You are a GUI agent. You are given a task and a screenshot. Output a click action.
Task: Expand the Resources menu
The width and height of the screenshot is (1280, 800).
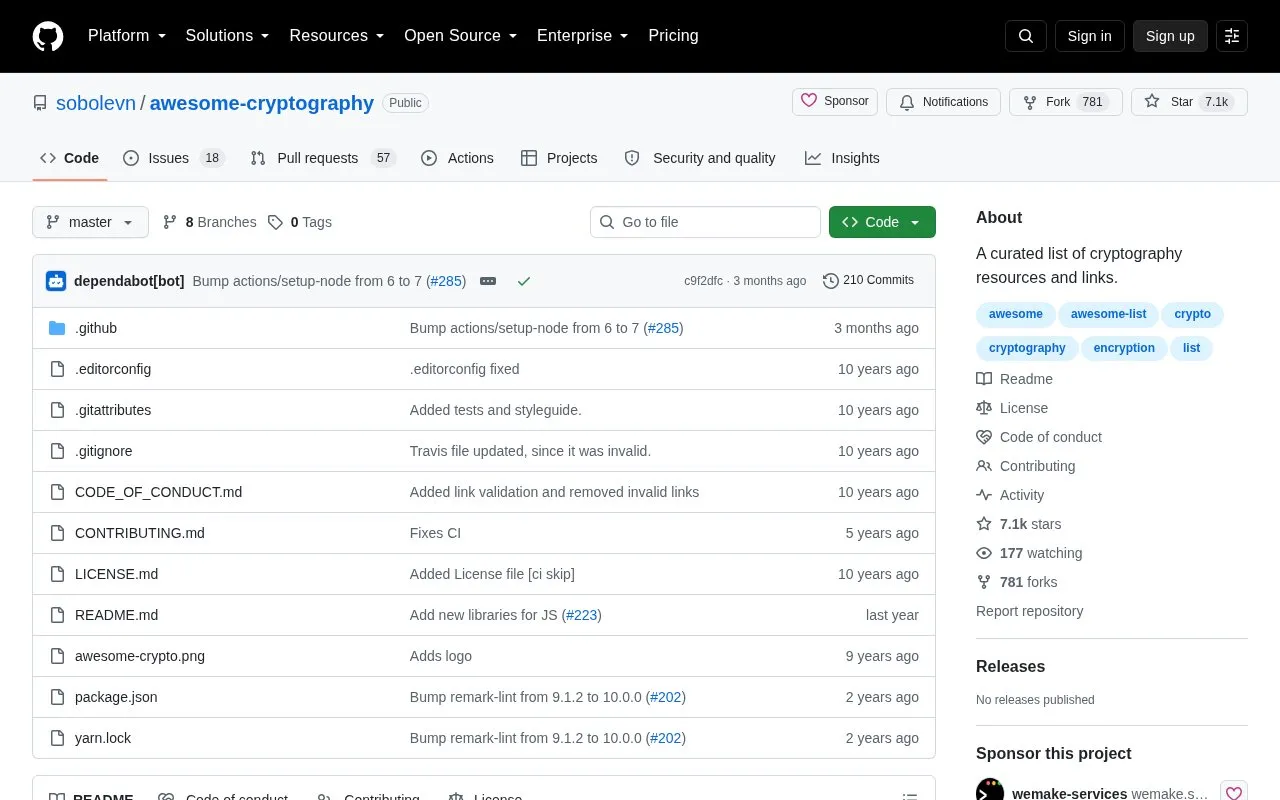pyautogui.click(x=337, y=36)
